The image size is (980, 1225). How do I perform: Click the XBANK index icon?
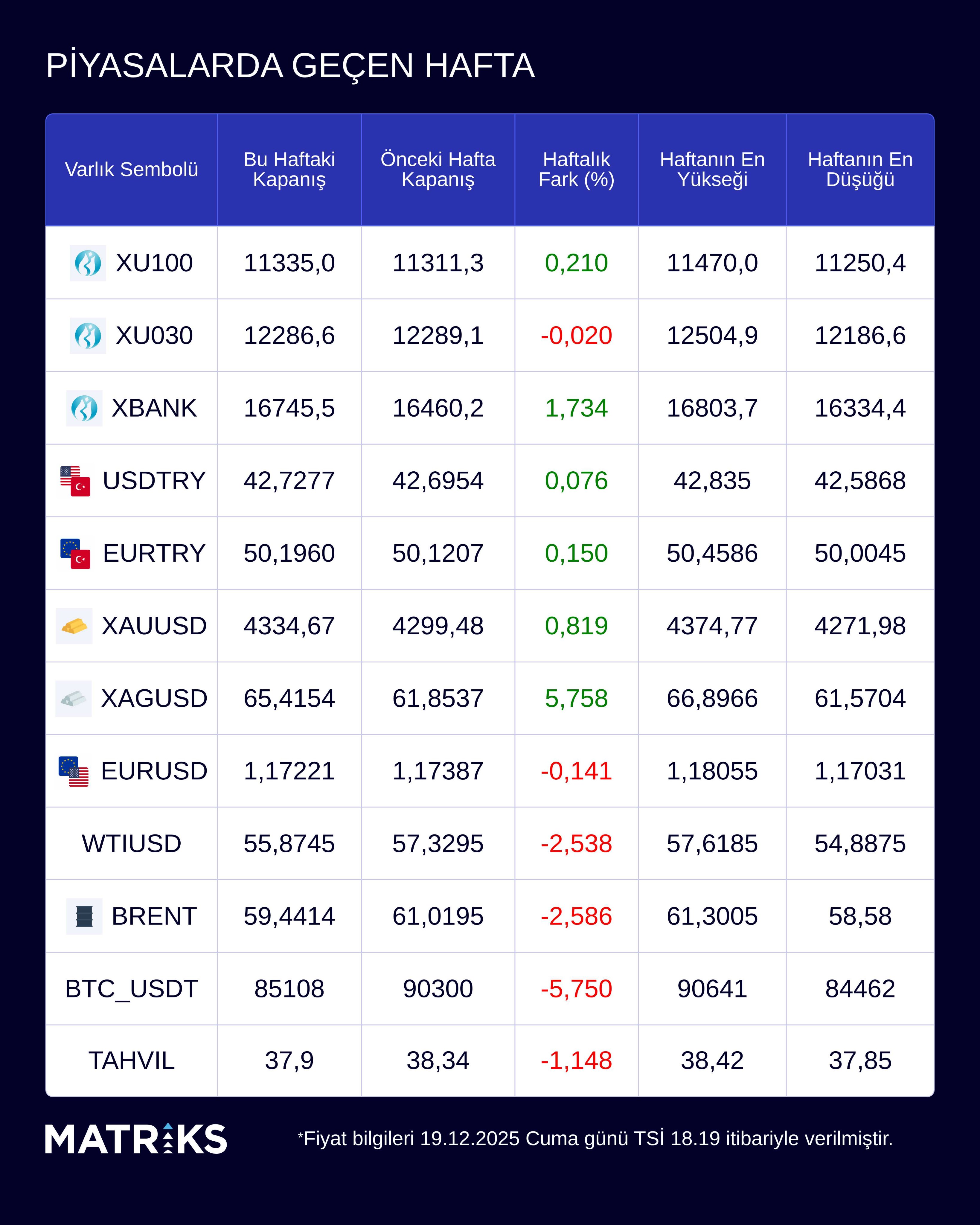pyautogui.click(x=84, y=409)
